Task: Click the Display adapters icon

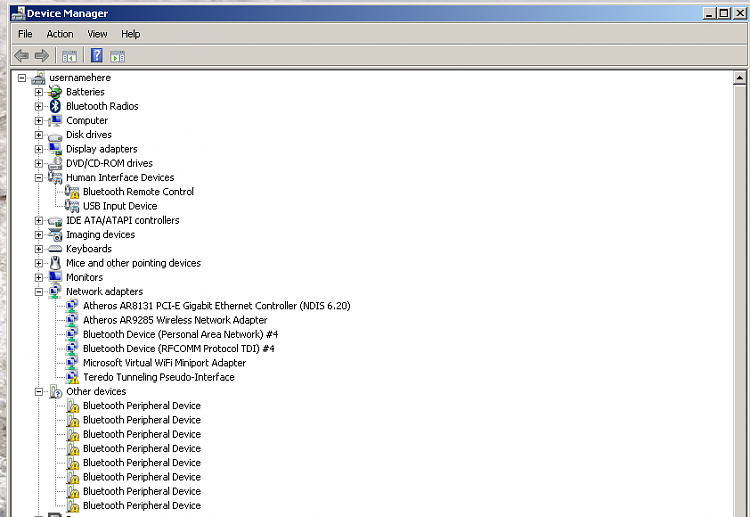Action: coord(55,149)
